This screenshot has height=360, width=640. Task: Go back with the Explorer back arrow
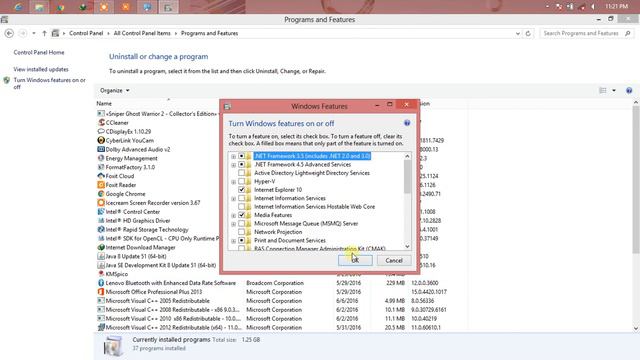click(x=9, y=33)
